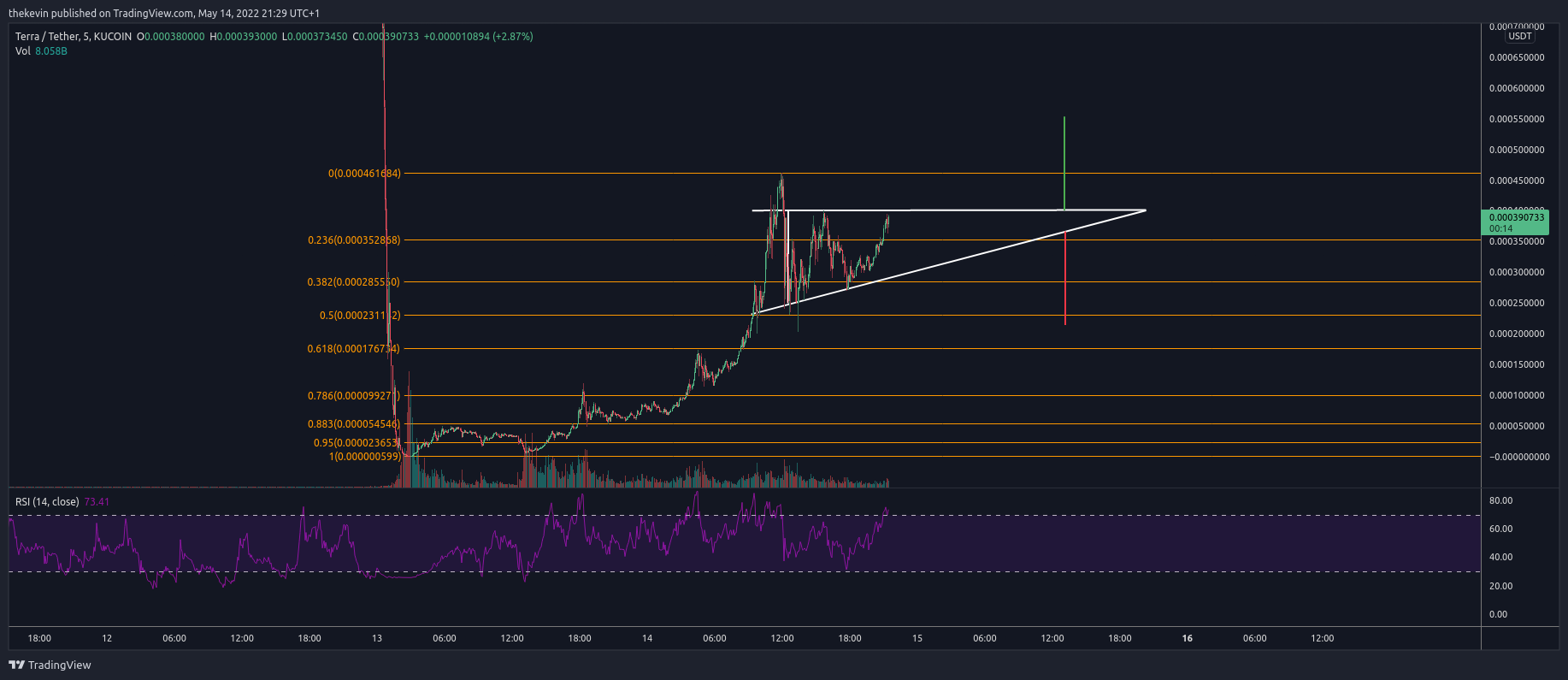The image size is (1568, 680).
Task: Click the 0.000300000 price axis label
Action: [1517, 273]
